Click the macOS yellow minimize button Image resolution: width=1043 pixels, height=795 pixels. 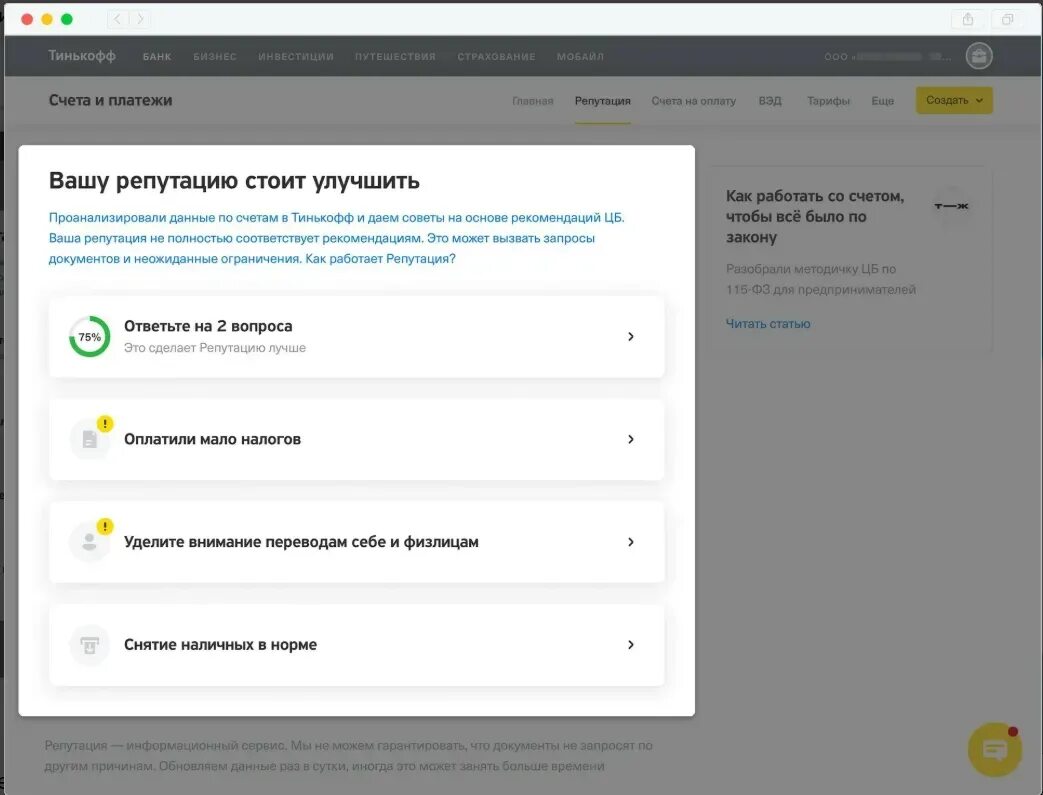tap(47, 19)
